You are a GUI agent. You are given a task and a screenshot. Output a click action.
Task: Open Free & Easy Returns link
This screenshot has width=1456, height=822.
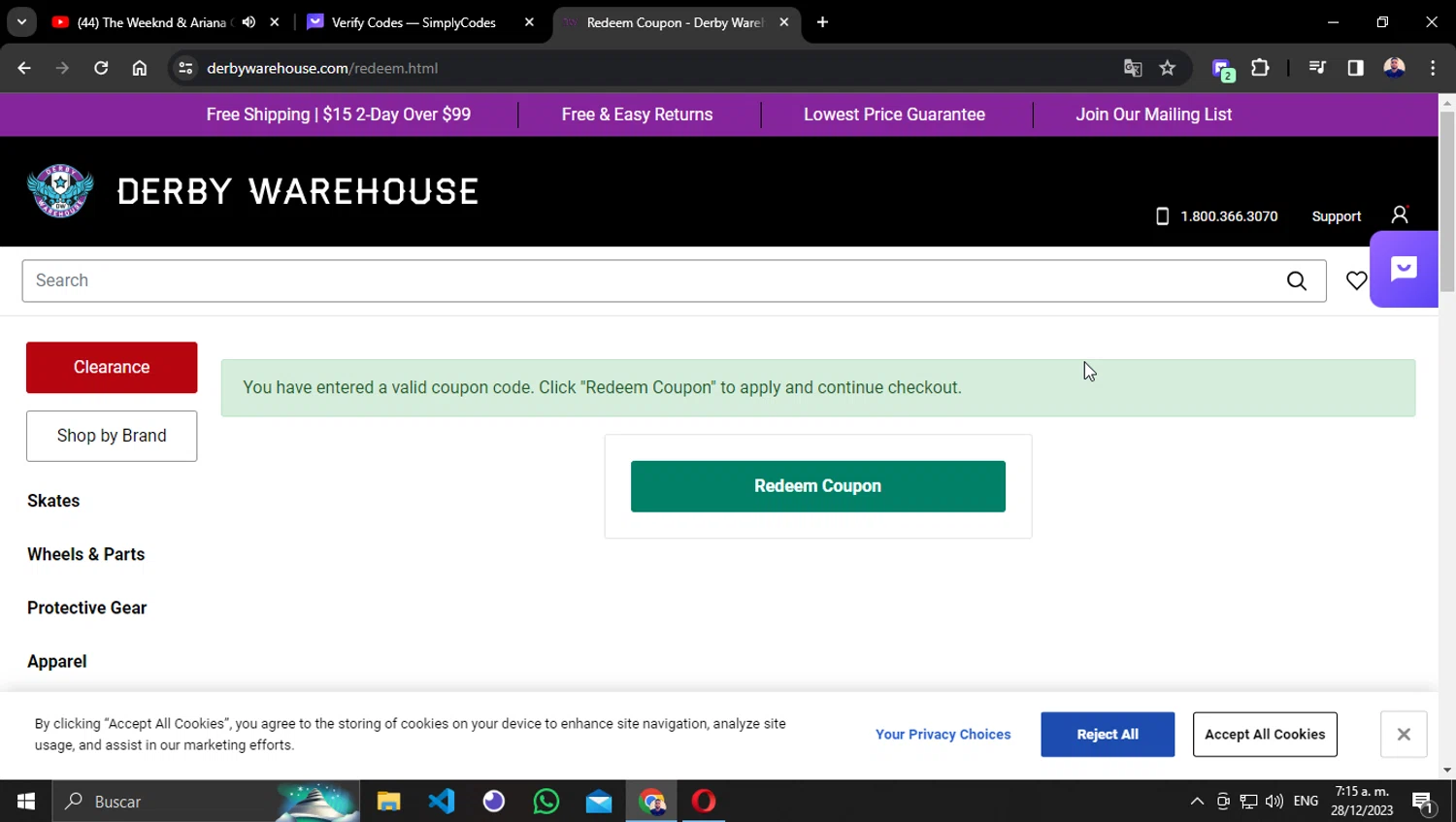(x=637, y=115)
